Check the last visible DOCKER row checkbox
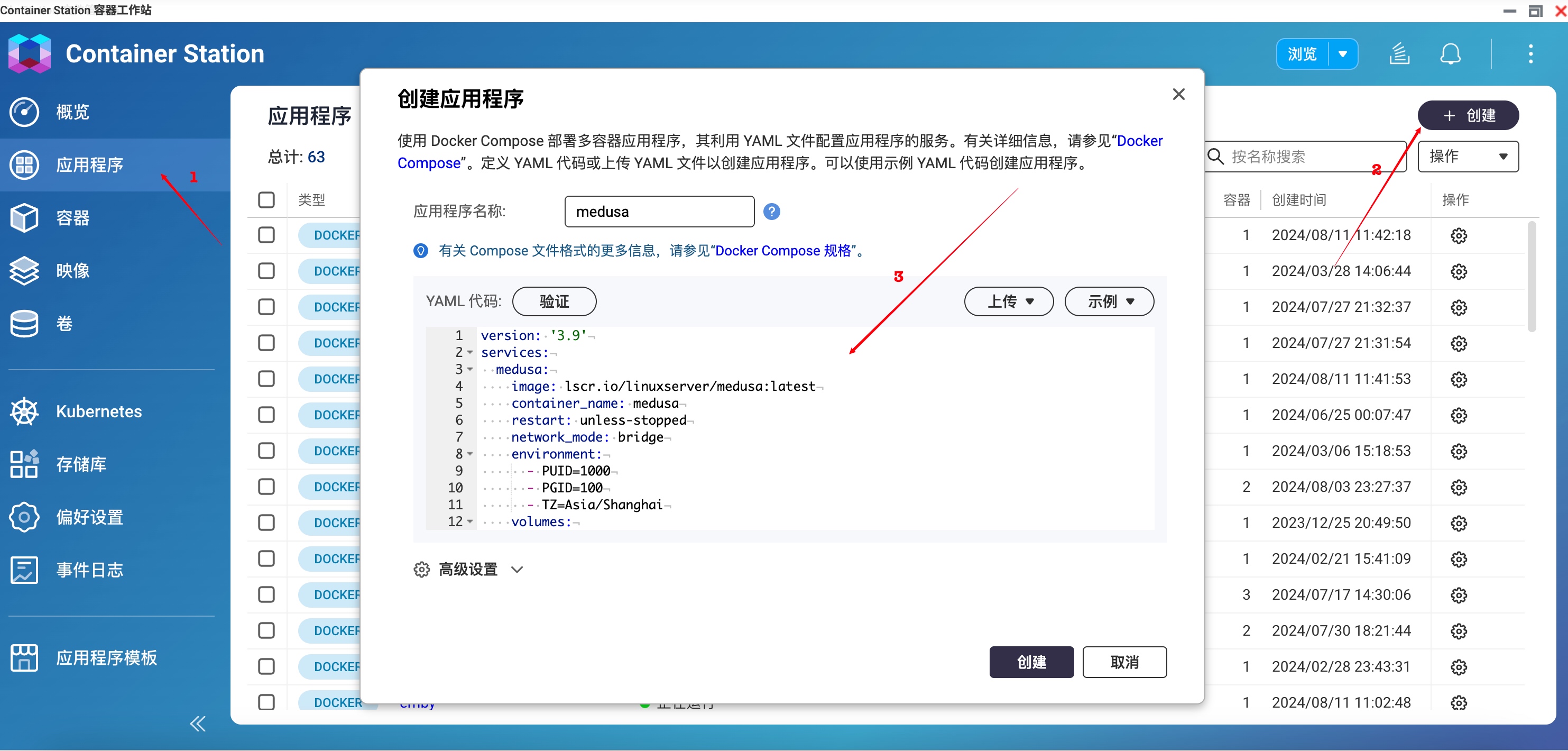The image size is (1568, 751). pos(266,702)
